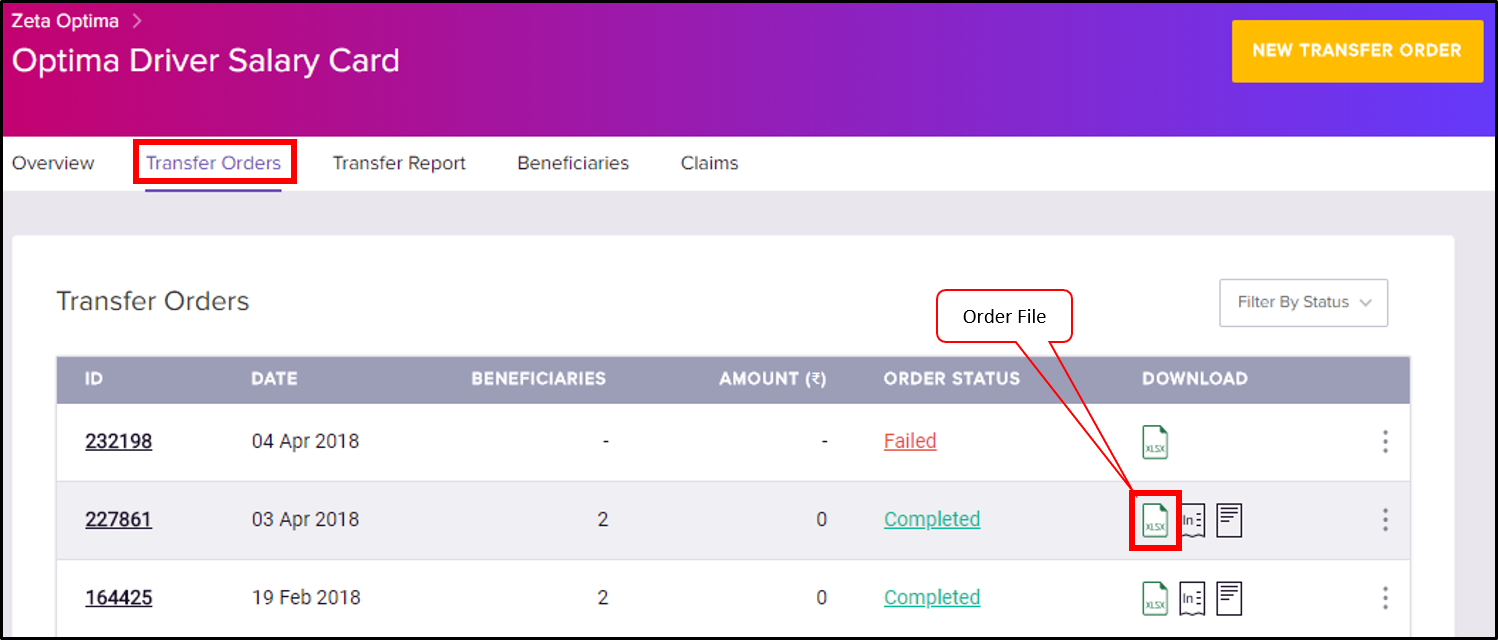Go to the Claims tab
The height and width of the screenshot is (640, 1498).
tap(709, 163)
